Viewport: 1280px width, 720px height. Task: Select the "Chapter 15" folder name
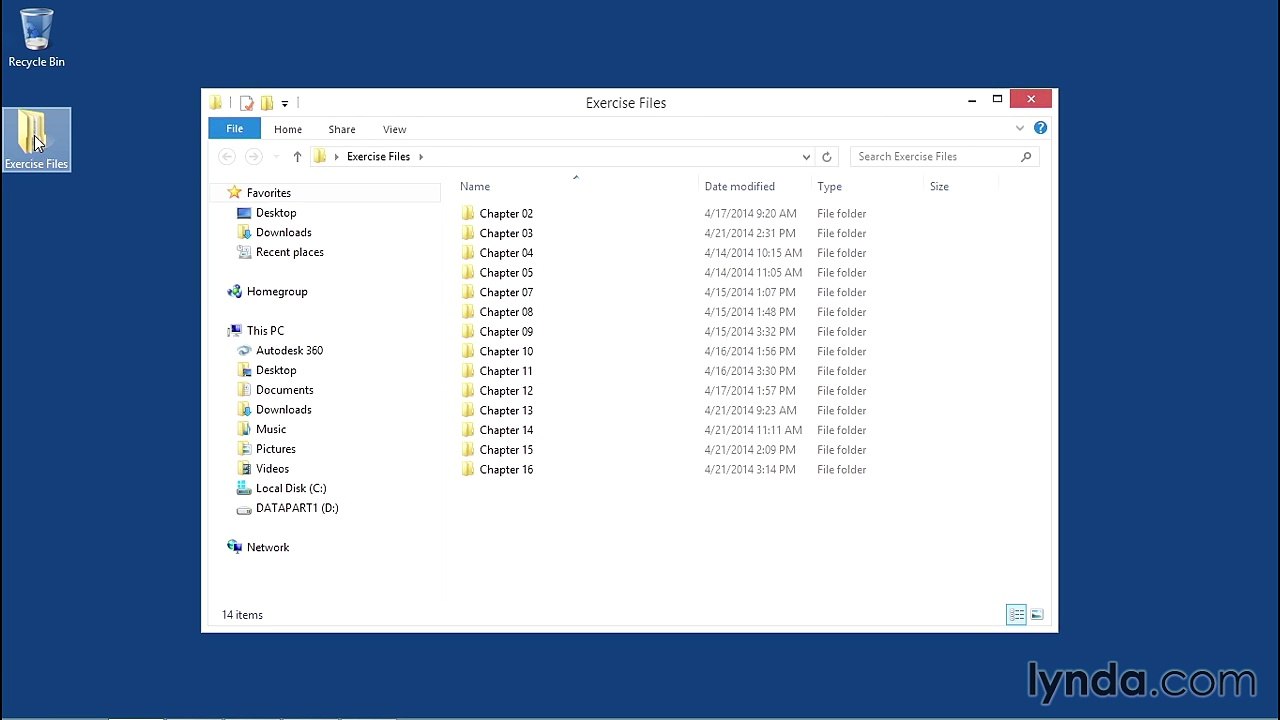tap(506, 450)
